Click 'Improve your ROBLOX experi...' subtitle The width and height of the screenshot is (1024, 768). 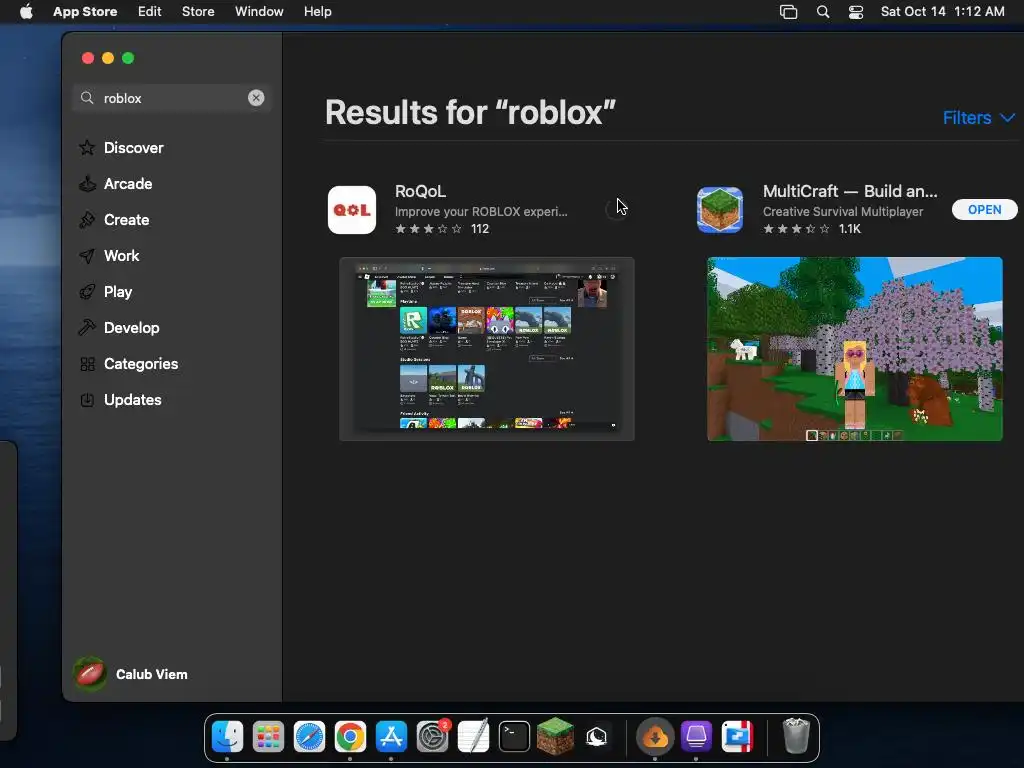tap(481, 212)
